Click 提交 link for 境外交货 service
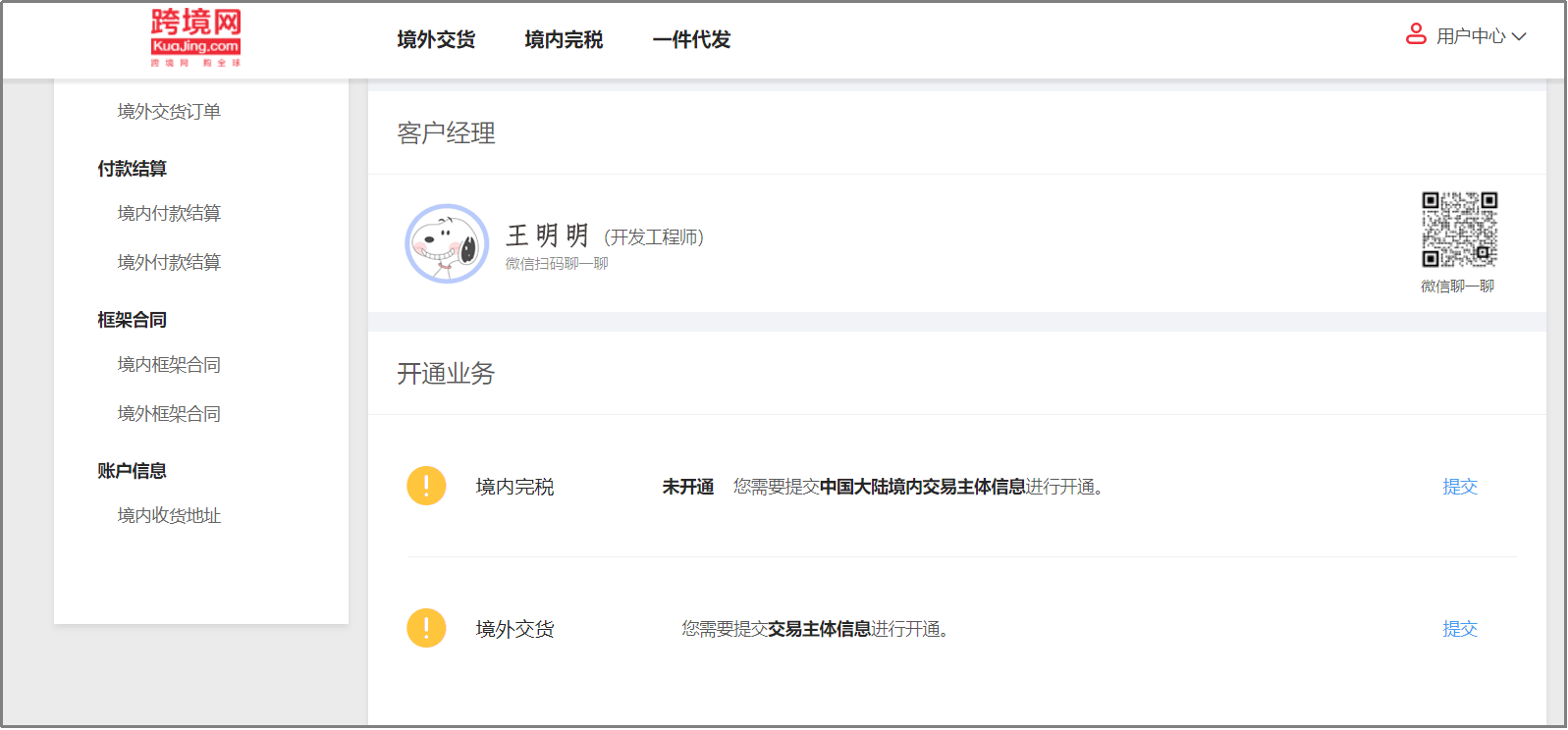The width and height of the screenshot is (1568, 730). [1459, 629]
